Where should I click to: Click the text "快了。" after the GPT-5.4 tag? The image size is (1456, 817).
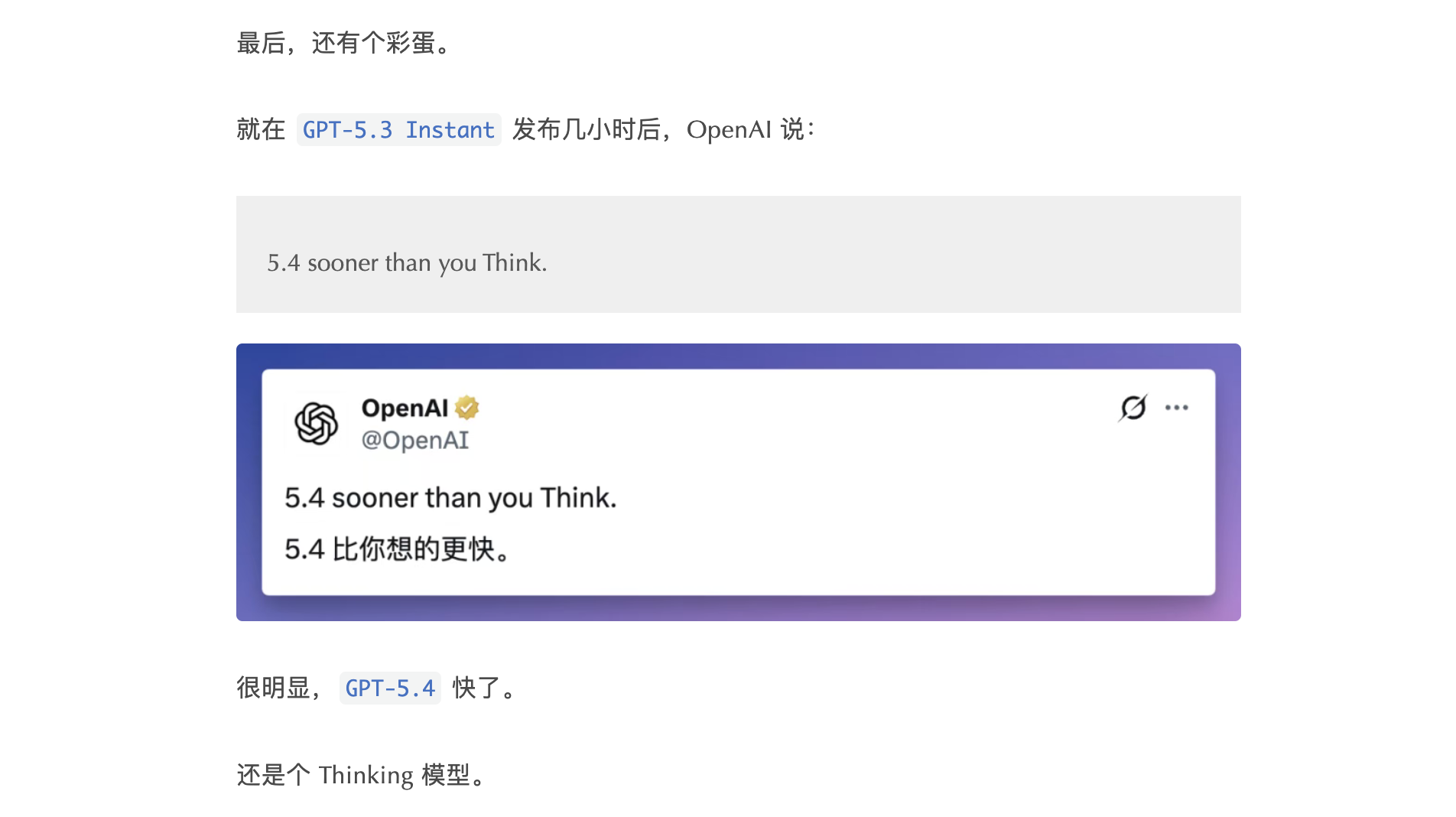(x=485, y=688)
